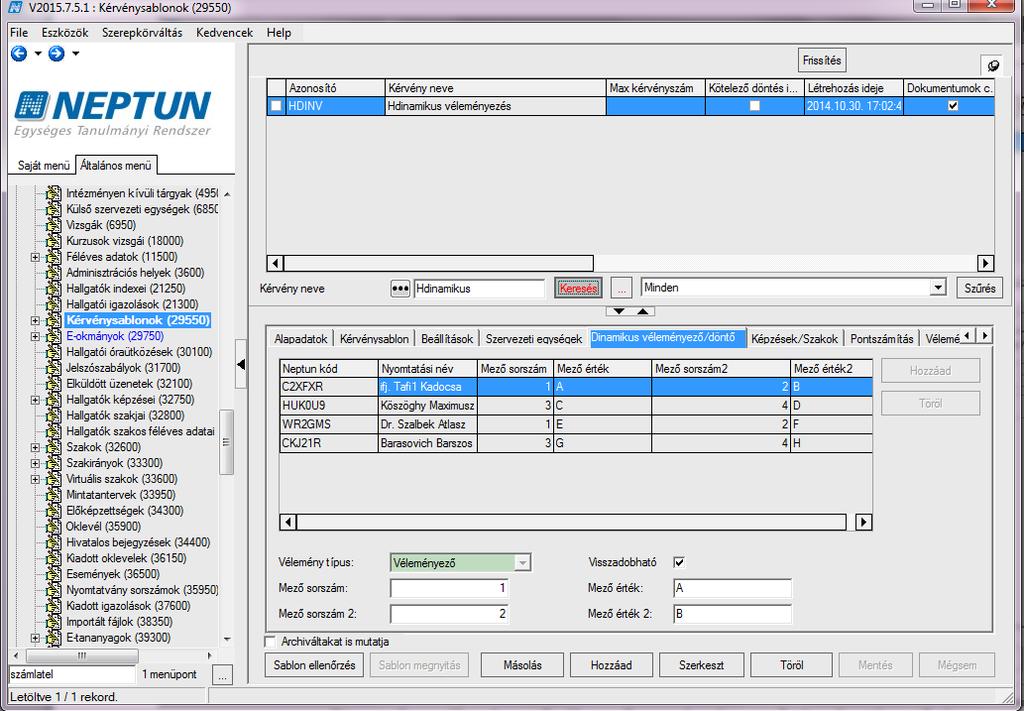Viewport: 1024px width, 711px height.
Task: Click the Vizsgák (6950) tree icon
Action: point(54,225)
